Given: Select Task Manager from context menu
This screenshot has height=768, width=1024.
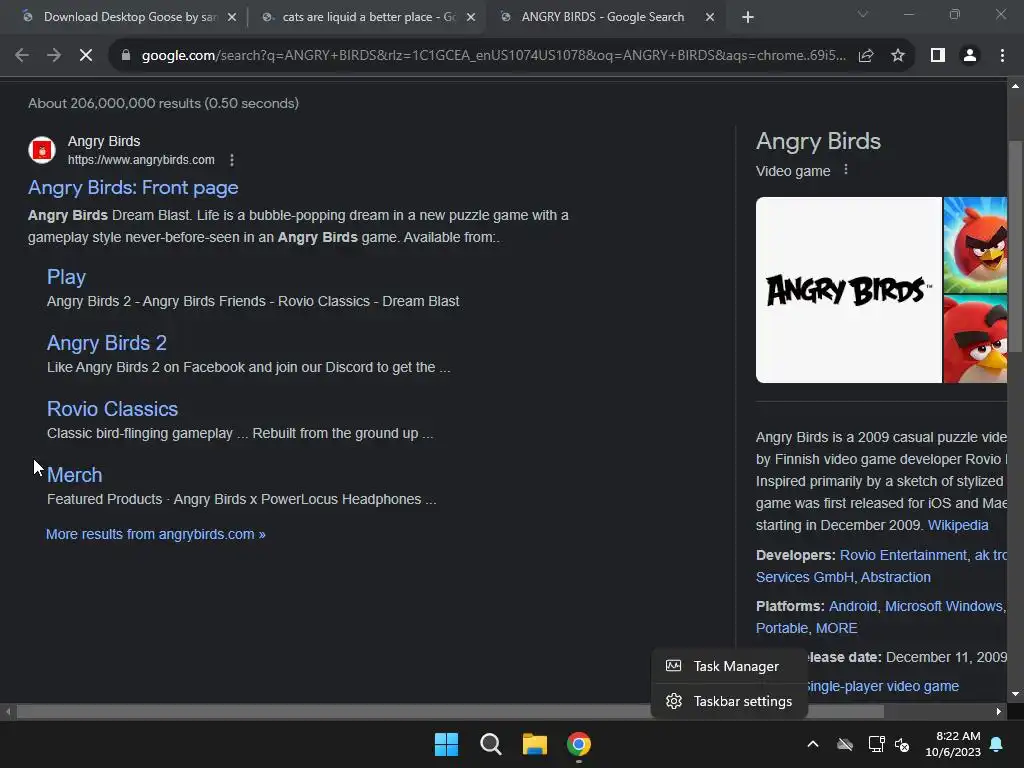Looking at the screenshot, I should (x=729, y=666).
